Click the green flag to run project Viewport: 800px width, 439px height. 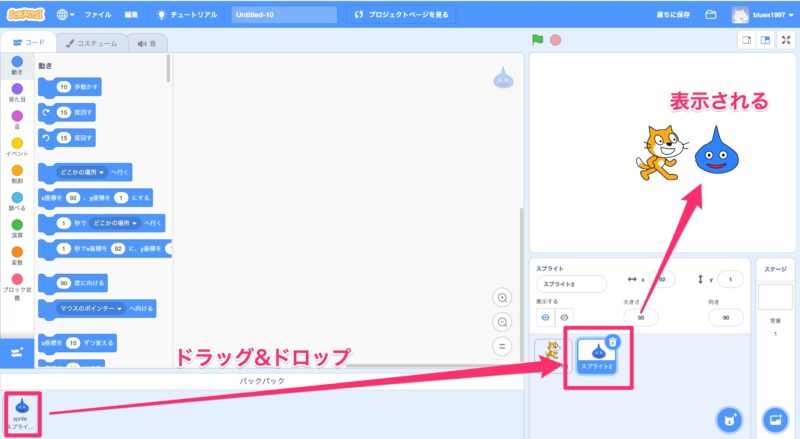pyautogui.click(x=536, y=41)
